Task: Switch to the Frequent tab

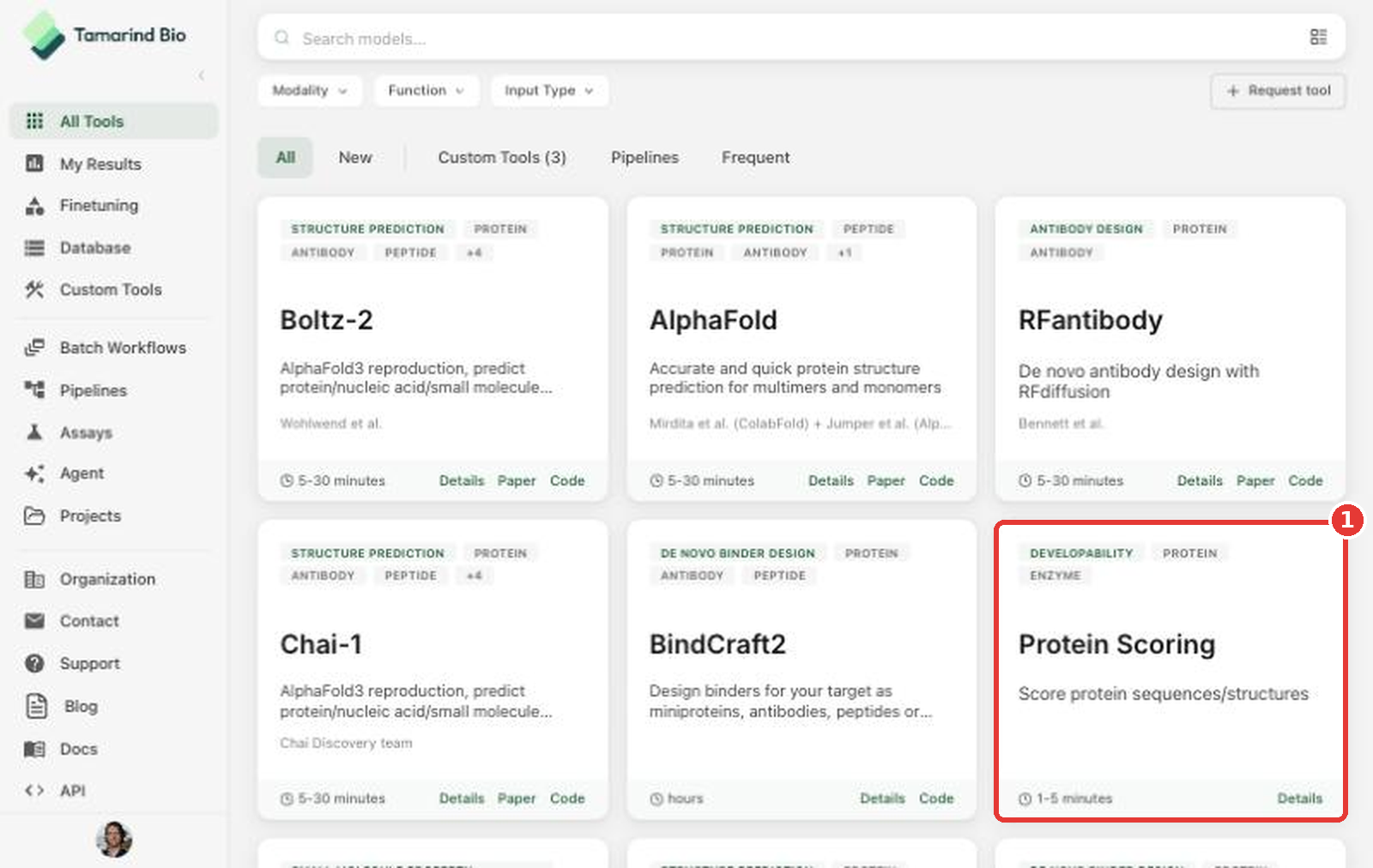Action: (x=755, y=158)
